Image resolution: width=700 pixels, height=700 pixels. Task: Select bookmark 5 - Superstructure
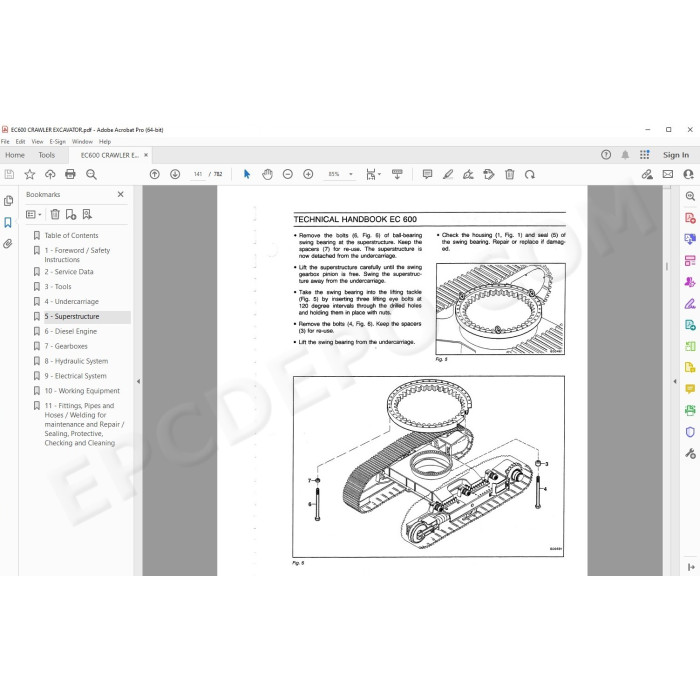(72, 317)
